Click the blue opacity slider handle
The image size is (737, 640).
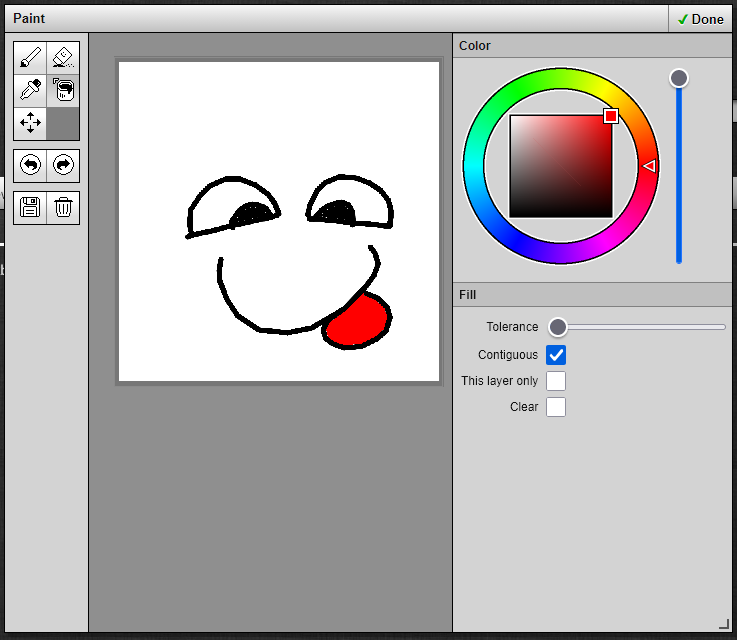[679, 78]
